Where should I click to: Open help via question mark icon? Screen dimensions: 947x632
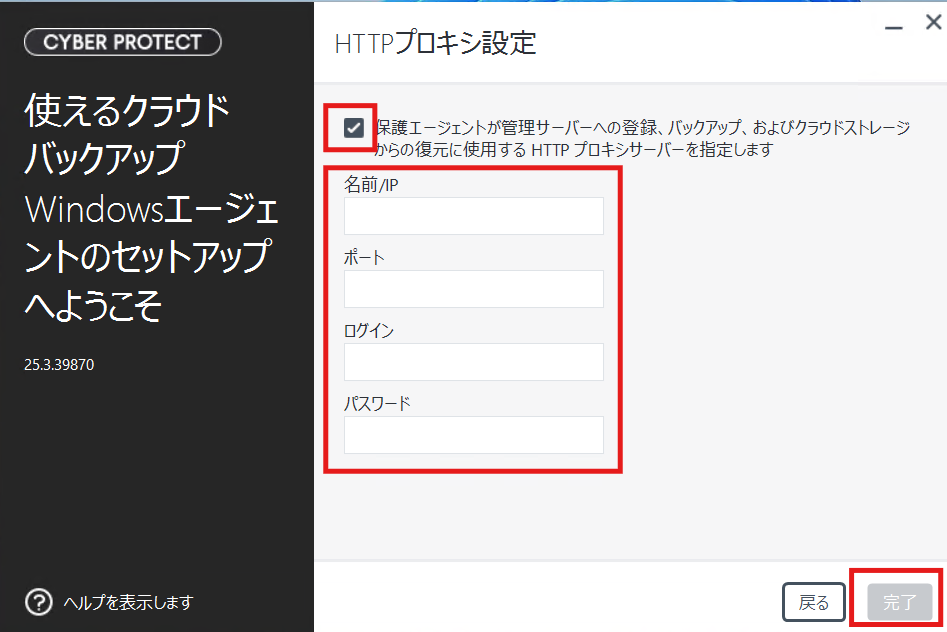(39, 602)
